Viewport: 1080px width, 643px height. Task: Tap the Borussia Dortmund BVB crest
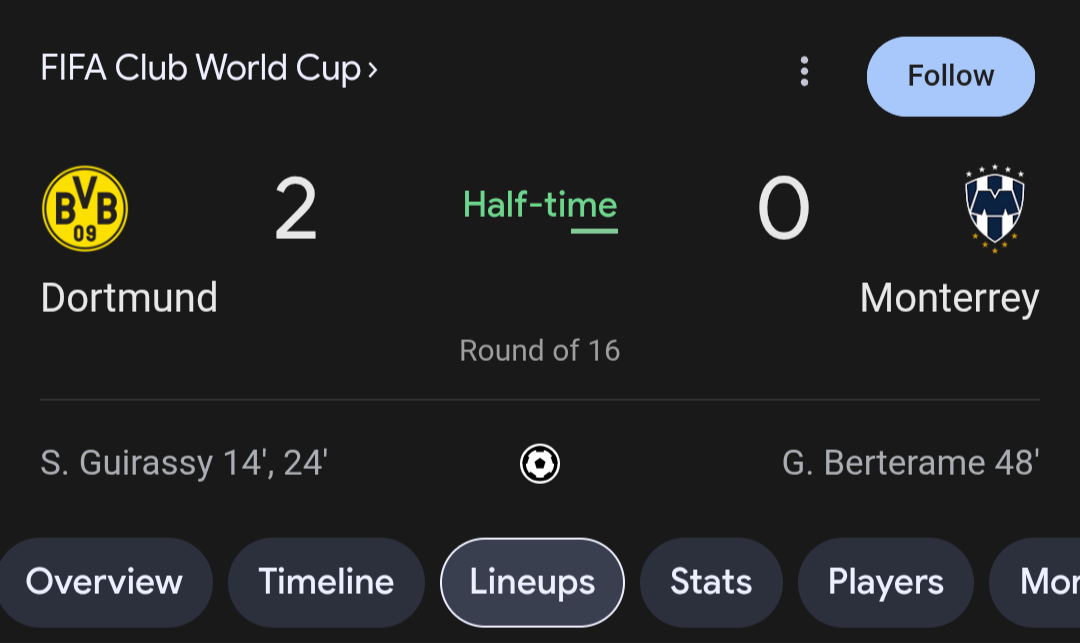85,208
